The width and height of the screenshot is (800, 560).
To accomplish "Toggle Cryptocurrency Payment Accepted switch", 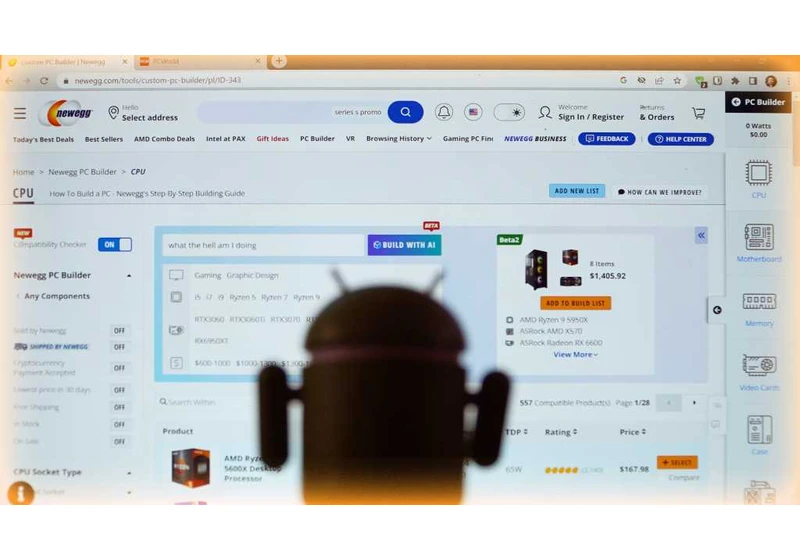I will click(119, 368).
